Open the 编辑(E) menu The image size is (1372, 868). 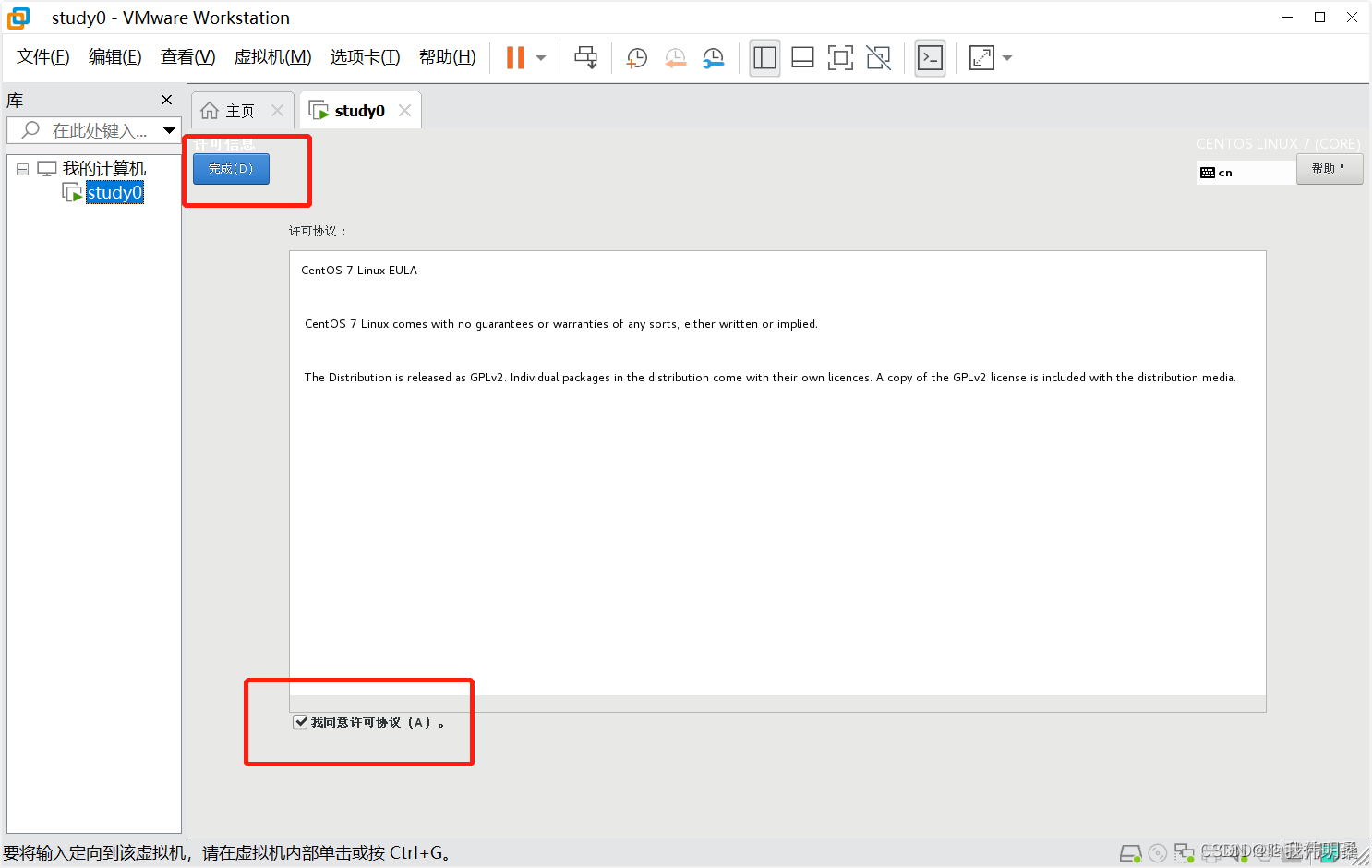pos(114,57)
